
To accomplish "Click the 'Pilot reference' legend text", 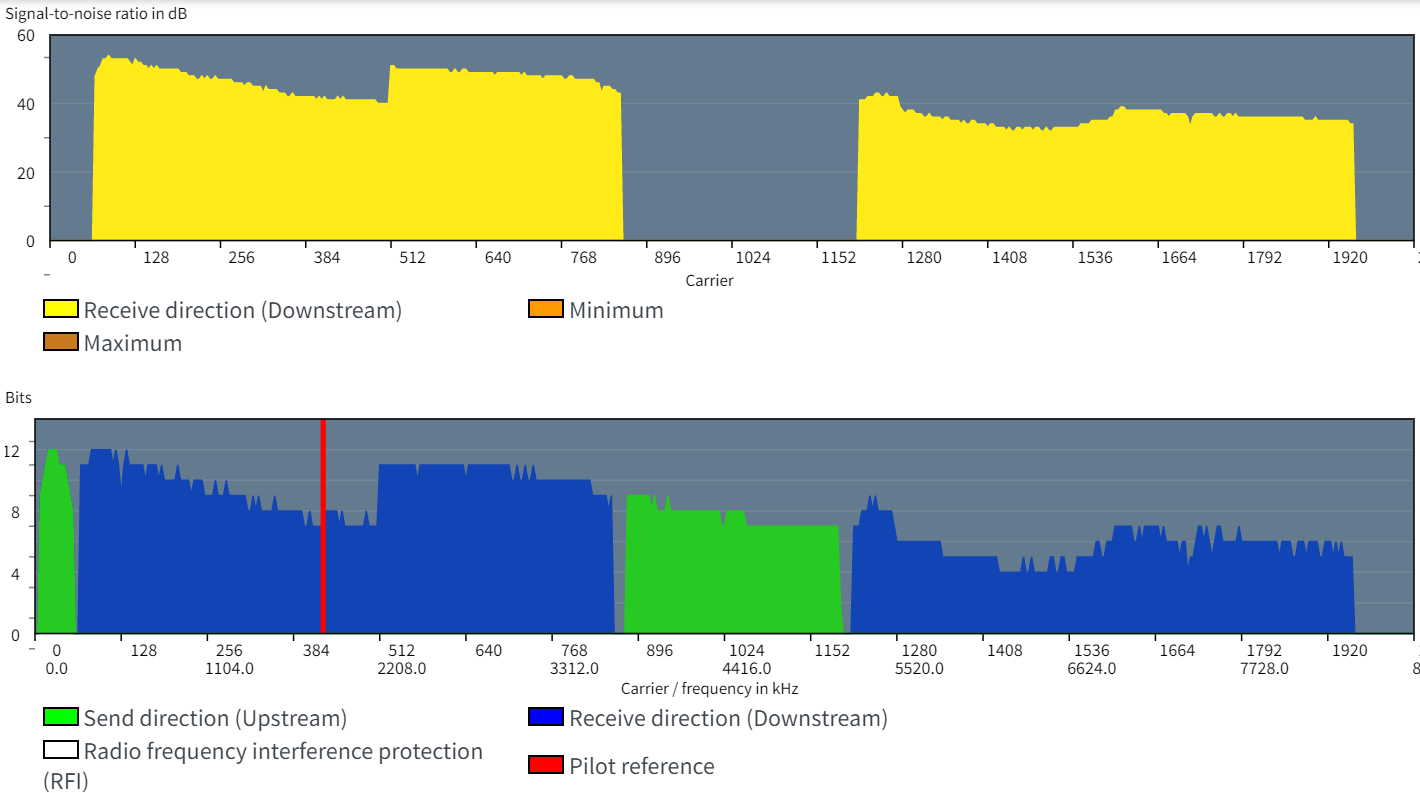I will tap(642, 766).
